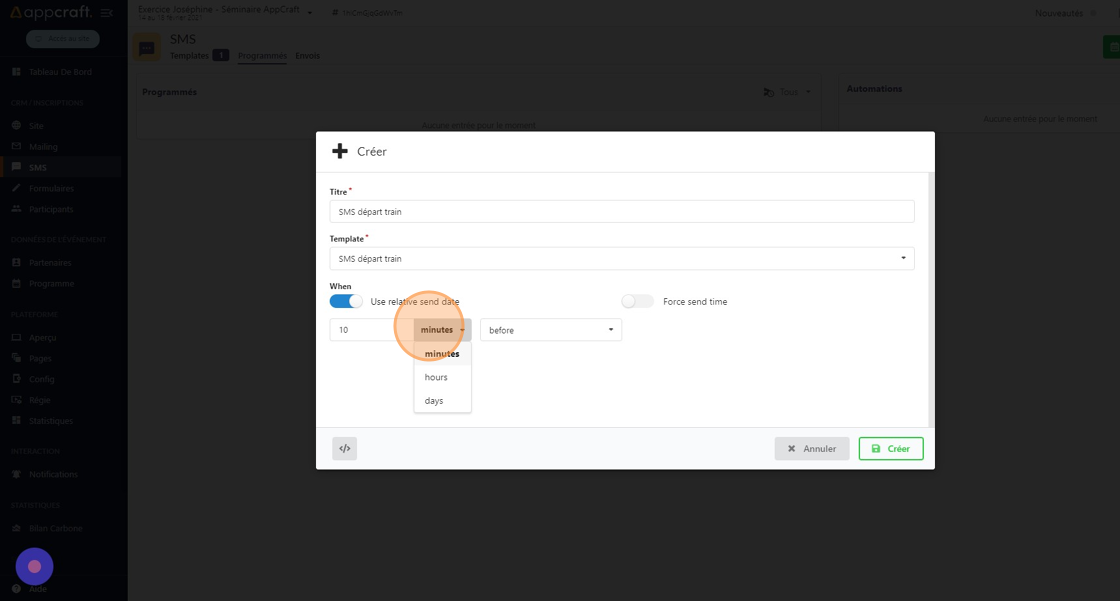Open the Template dropdown
The image size is (1120, 601).
pyautogui.click(x=621, y=259)
